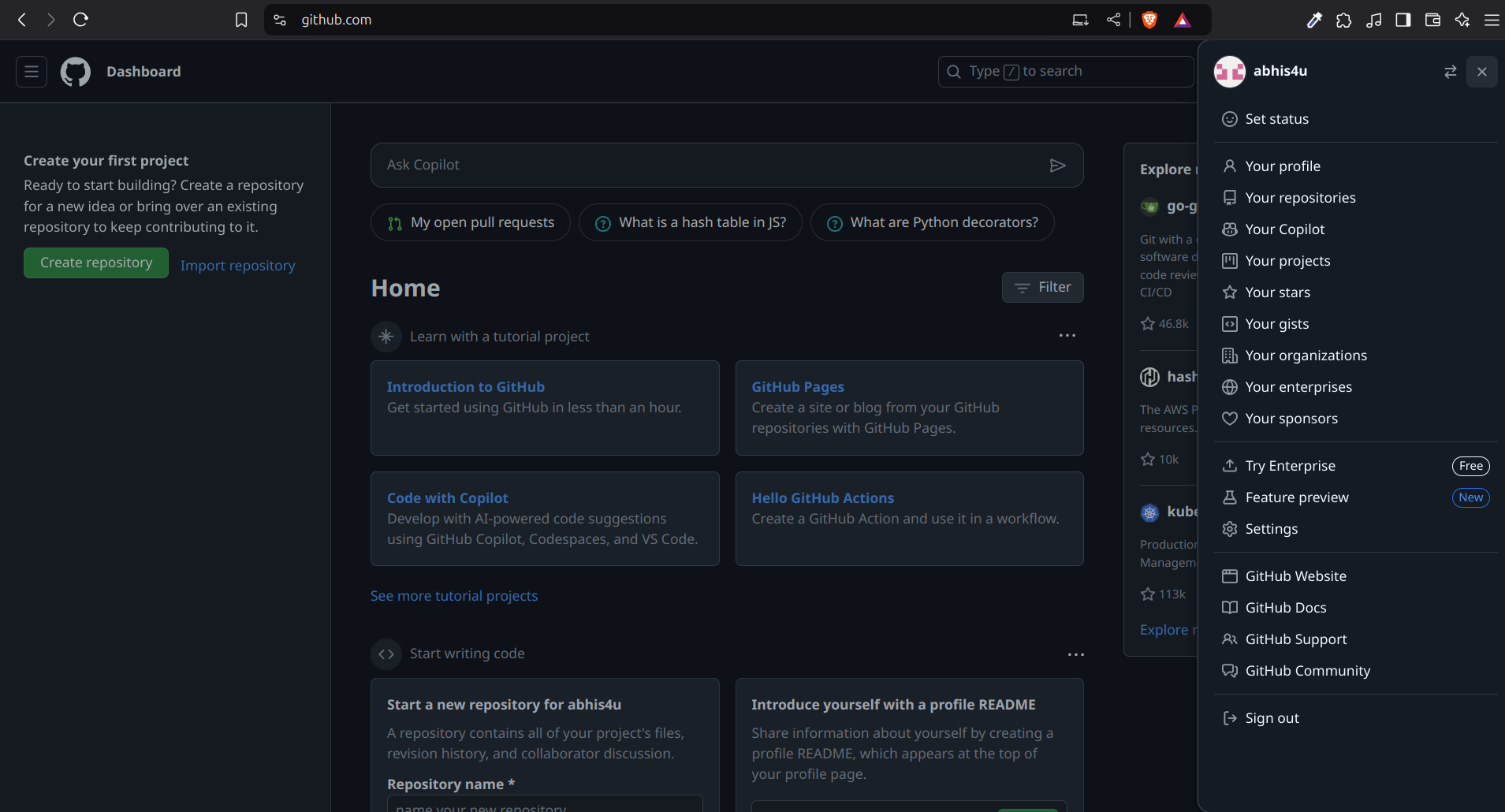Open the Hello GitHub Actions tutorial
This screenshot has width=1505, height=812.
click(x=823, y=498)
